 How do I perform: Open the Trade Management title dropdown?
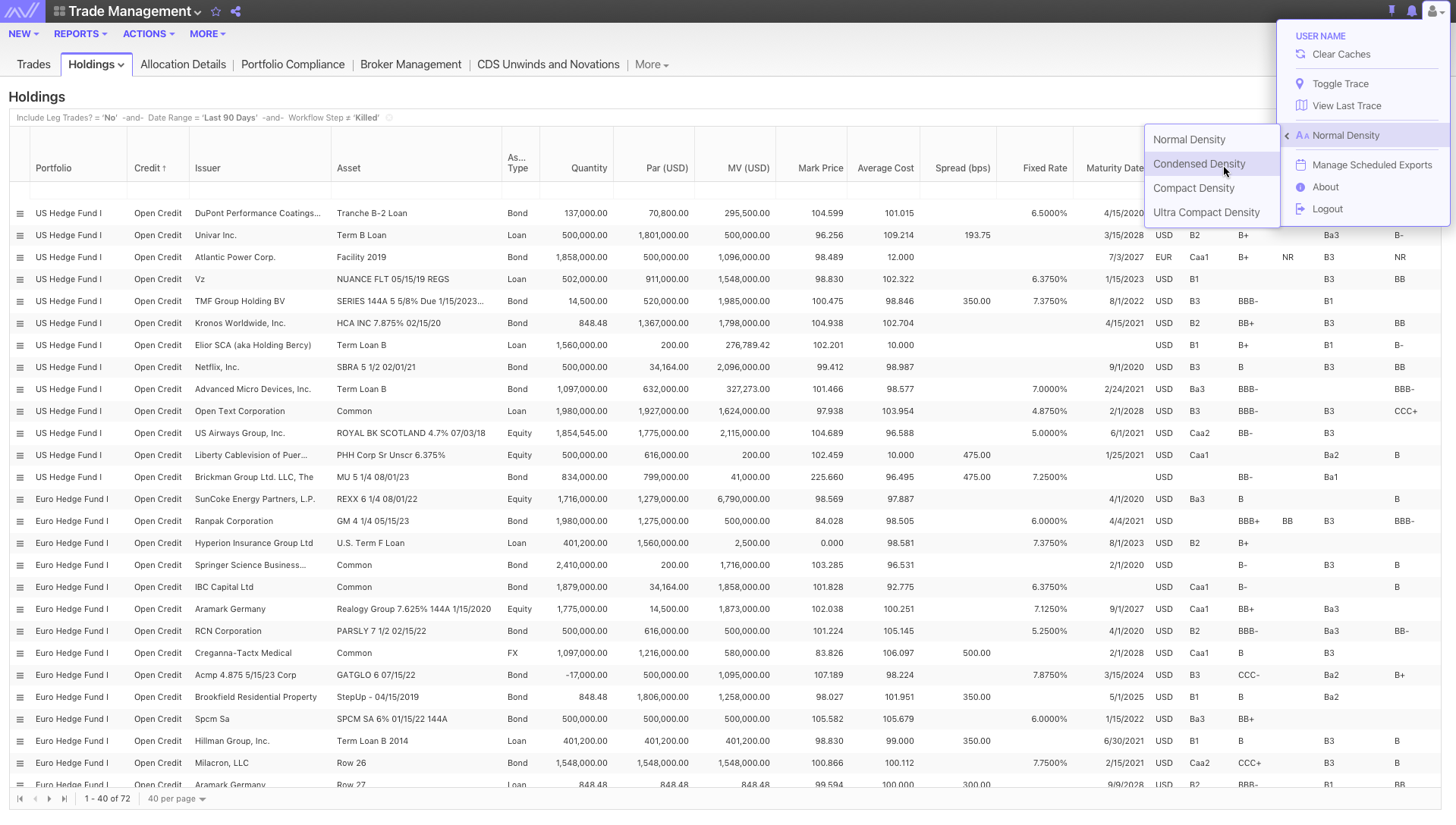click(134, 11)
